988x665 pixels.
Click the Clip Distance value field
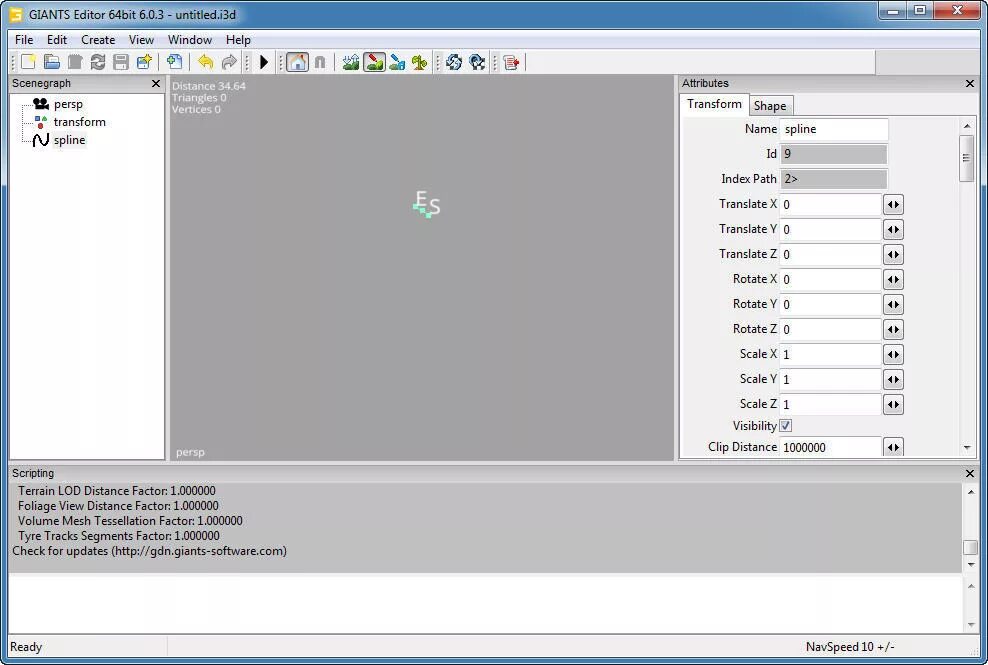[x=830, y=447]
